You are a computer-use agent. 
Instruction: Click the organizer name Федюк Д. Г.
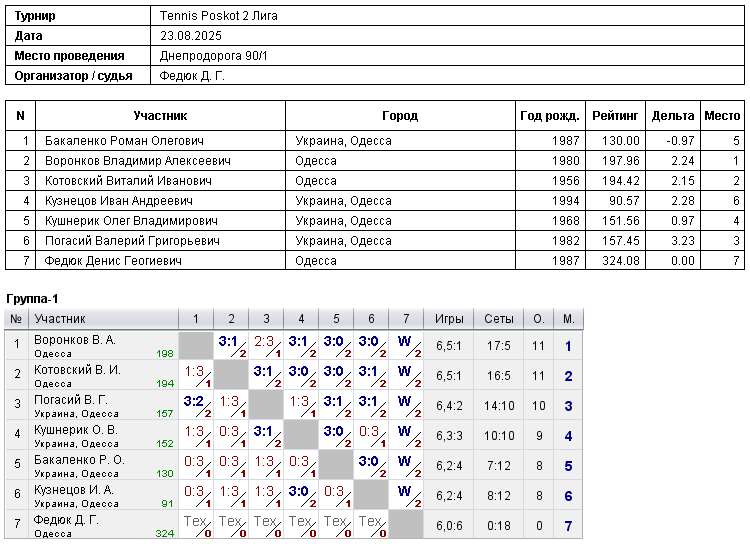tap(192, 76)
